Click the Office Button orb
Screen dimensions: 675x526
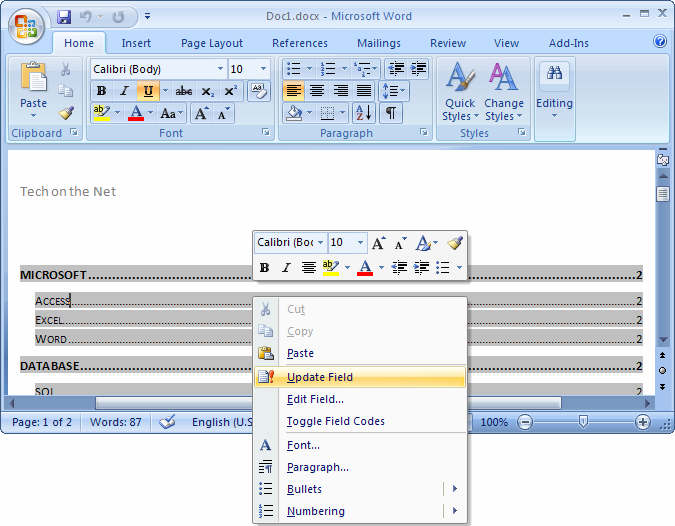pyautogui.click(x=26, y=27)
